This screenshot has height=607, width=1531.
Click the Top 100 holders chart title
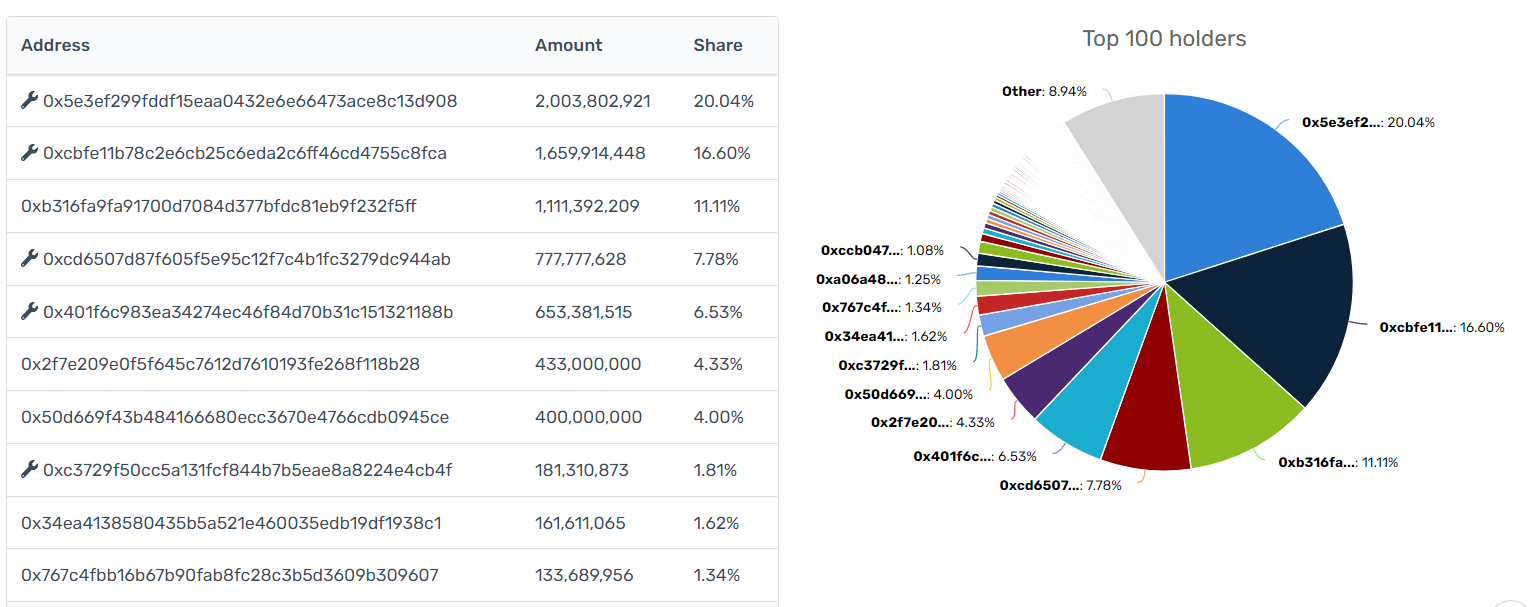pyautogui.click(x=1164, y=39)
